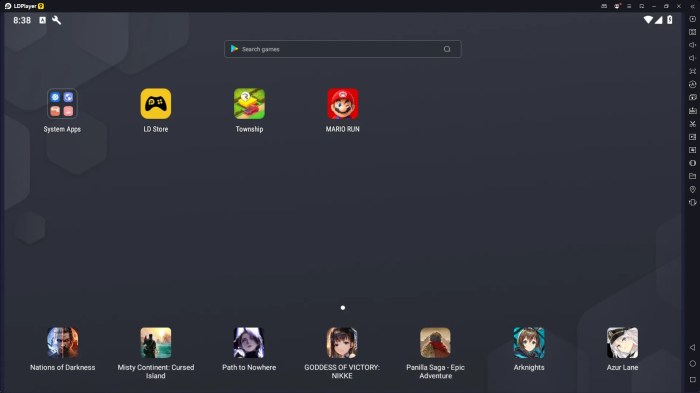Open LDPlayer settings hexagon icon in the sidebar
This screenshot has height=393, width=700.
pos(692,19)
